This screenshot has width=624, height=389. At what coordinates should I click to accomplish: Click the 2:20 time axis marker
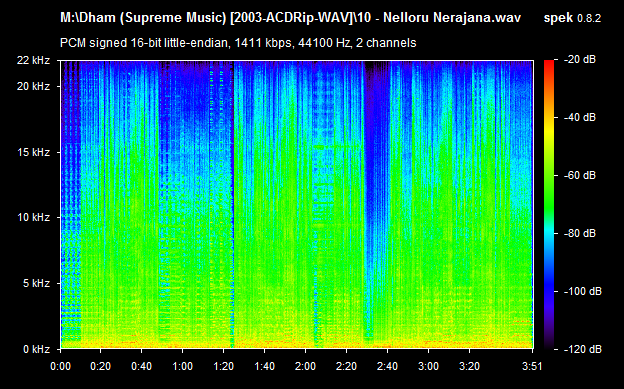pos(347,366)
